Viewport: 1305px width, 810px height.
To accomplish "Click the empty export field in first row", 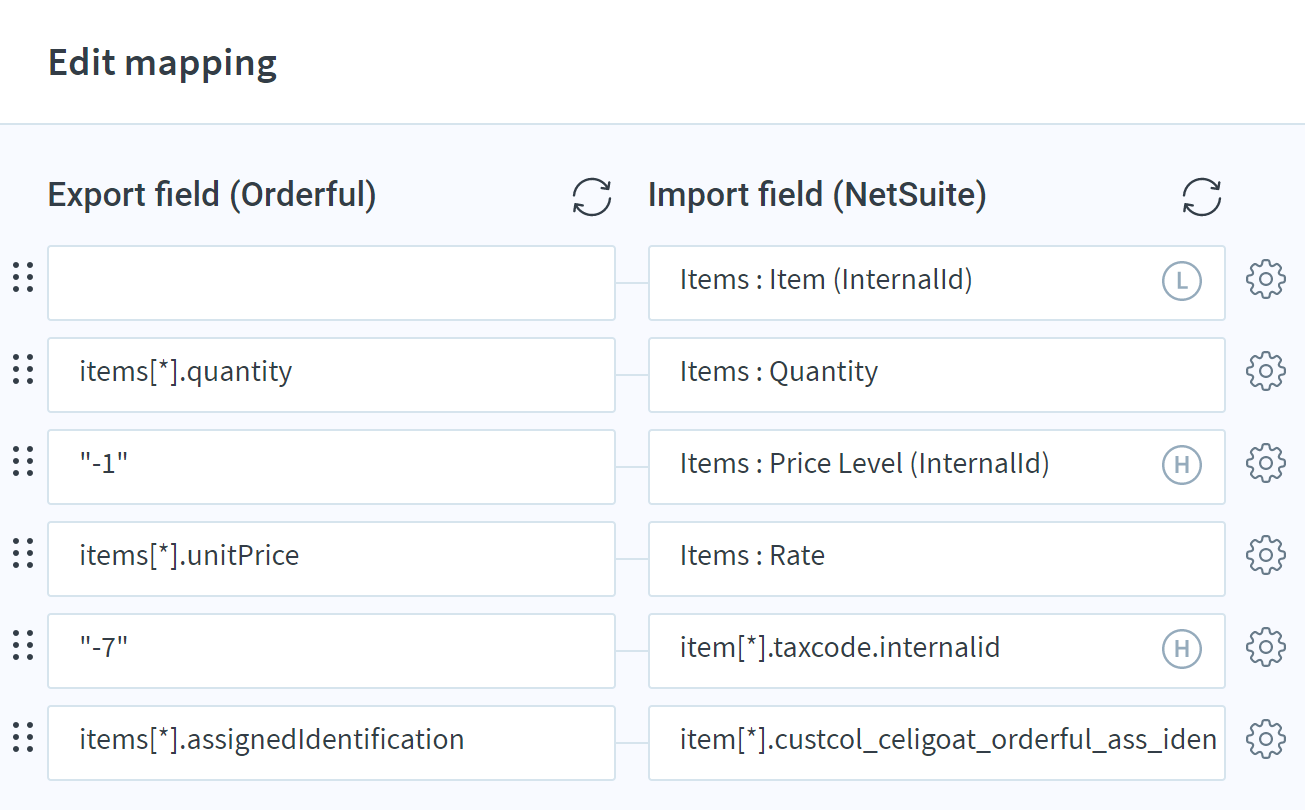I will point(330,283).
